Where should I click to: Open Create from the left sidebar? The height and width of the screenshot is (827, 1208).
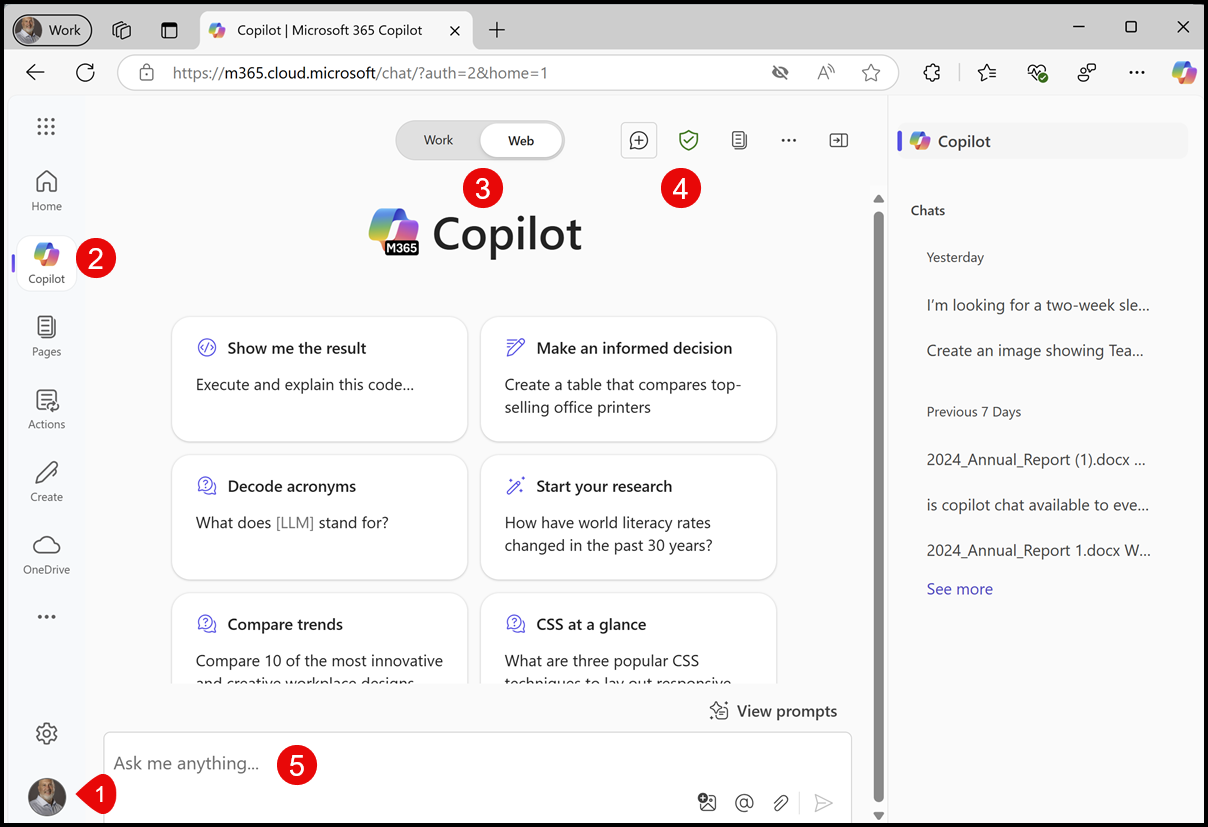tap(46, 480)
